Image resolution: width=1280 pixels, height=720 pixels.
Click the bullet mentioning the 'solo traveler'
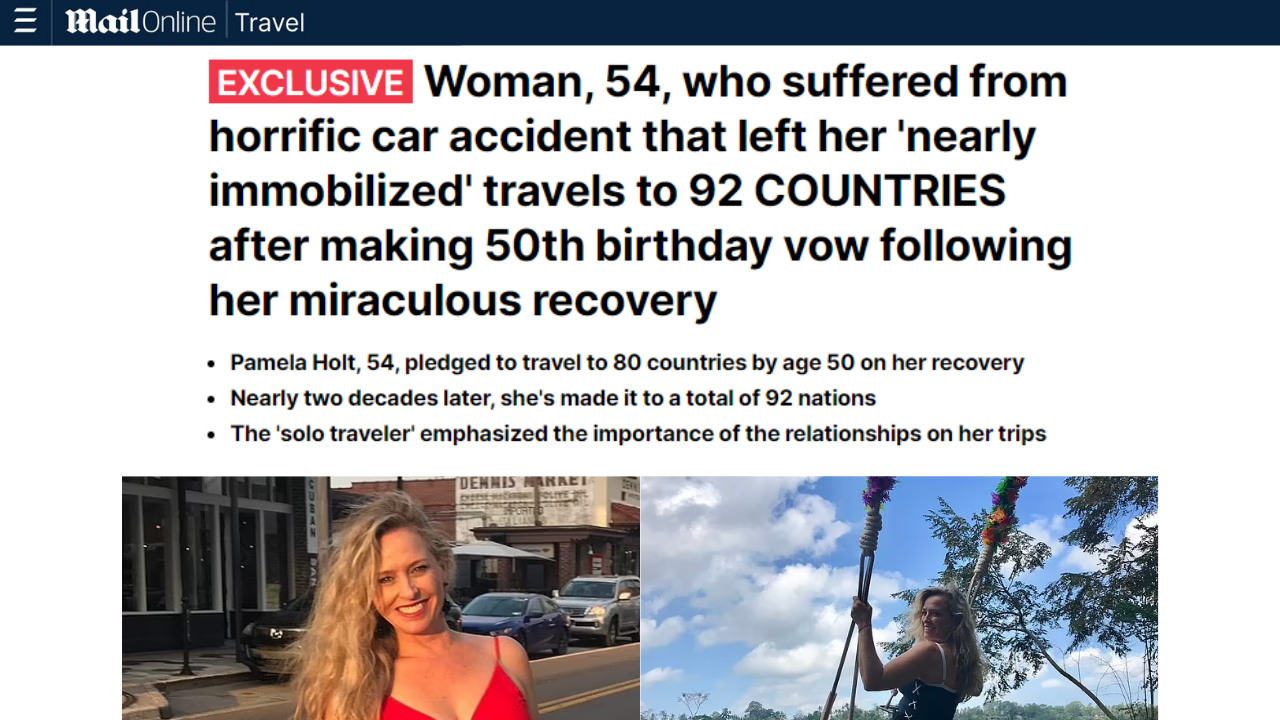638,434
